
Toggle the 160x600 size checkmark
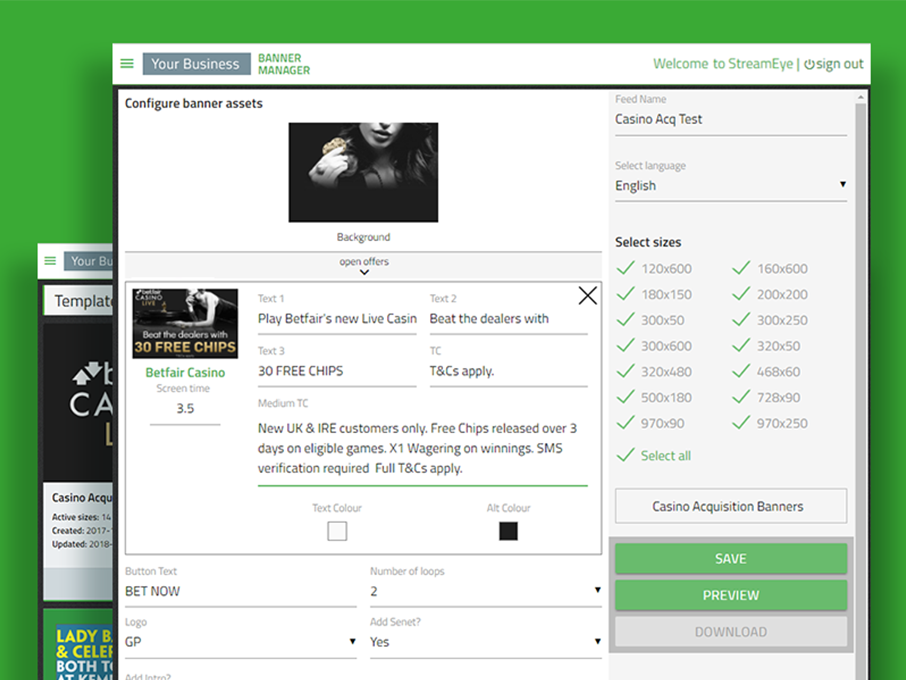(741, 268)
